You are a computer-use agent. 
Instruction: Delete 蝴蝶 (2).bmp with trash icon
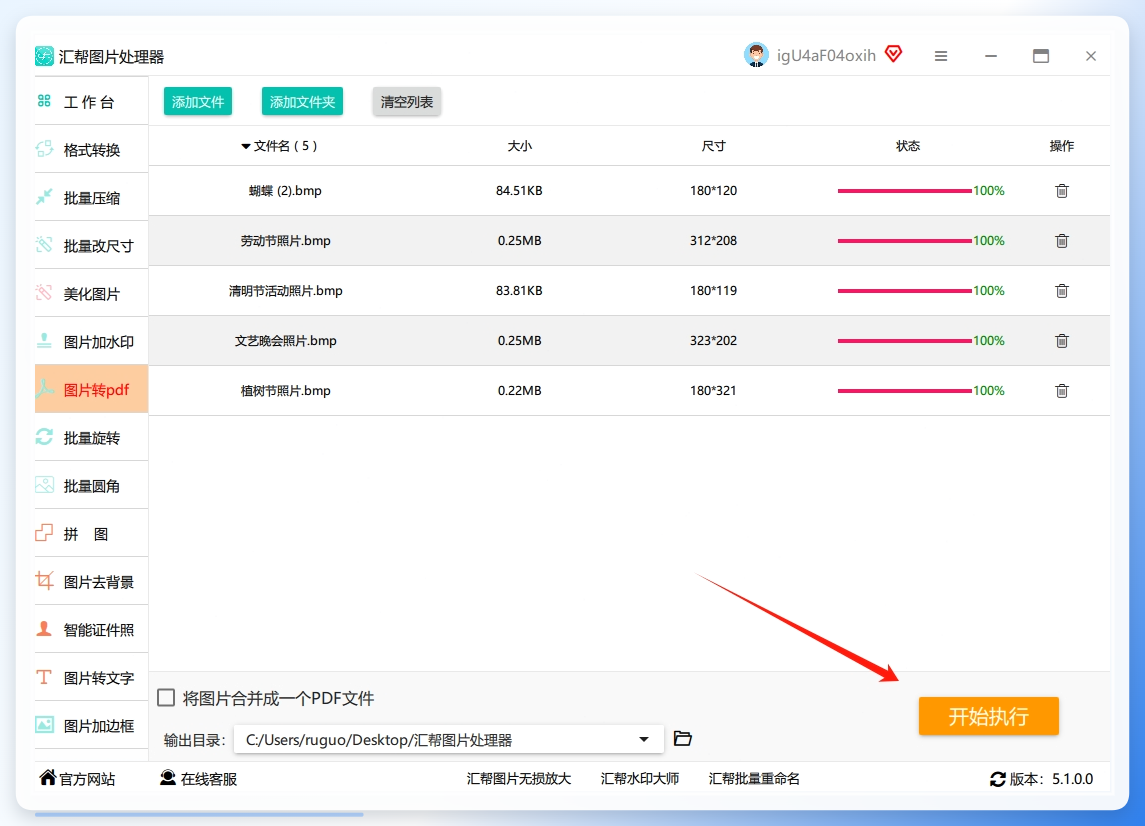pos(1062,191)
